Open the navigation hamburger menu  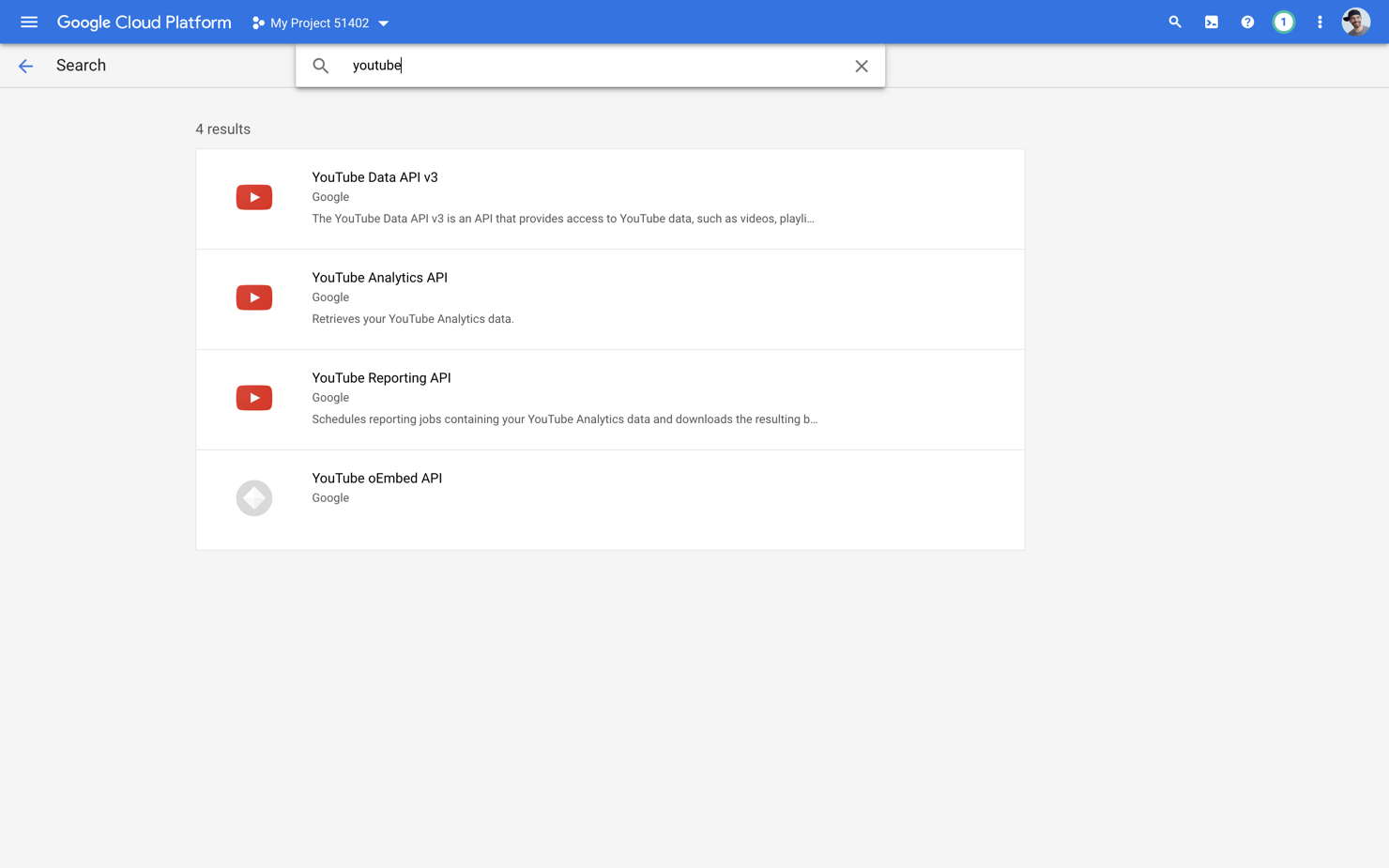coord(28,22)
